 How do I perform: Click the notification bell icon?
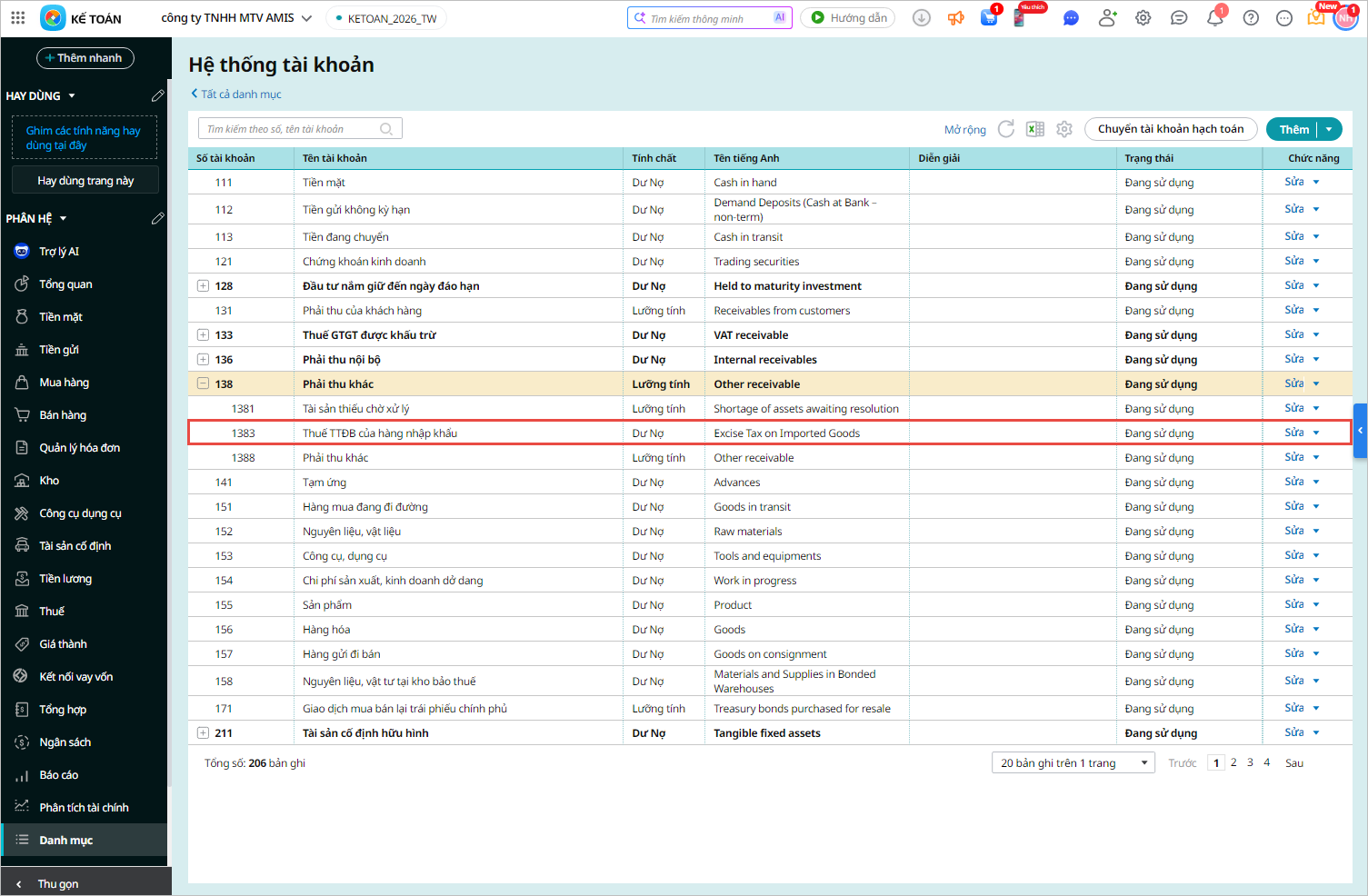click(x=1214, y=18)
